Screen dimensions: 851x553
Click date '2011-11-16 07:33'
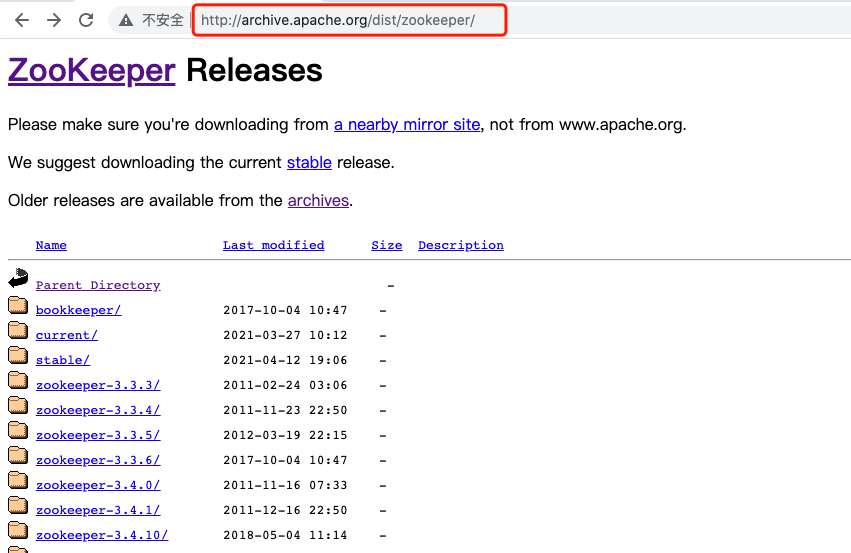285,485
